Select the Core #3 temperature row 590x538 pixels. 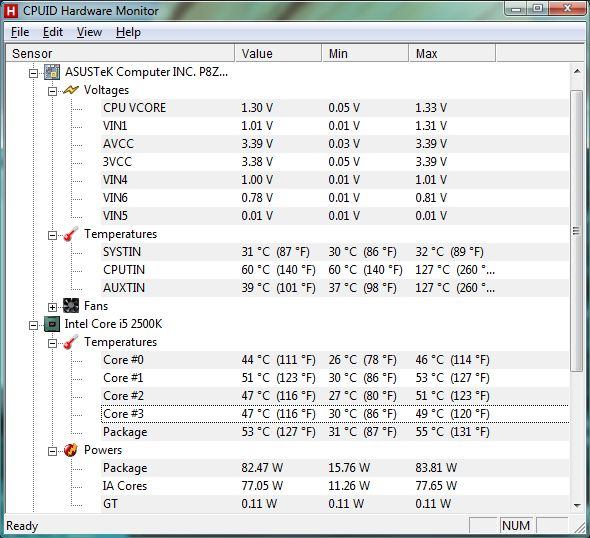pyautogui.click(x=335, y=414)
